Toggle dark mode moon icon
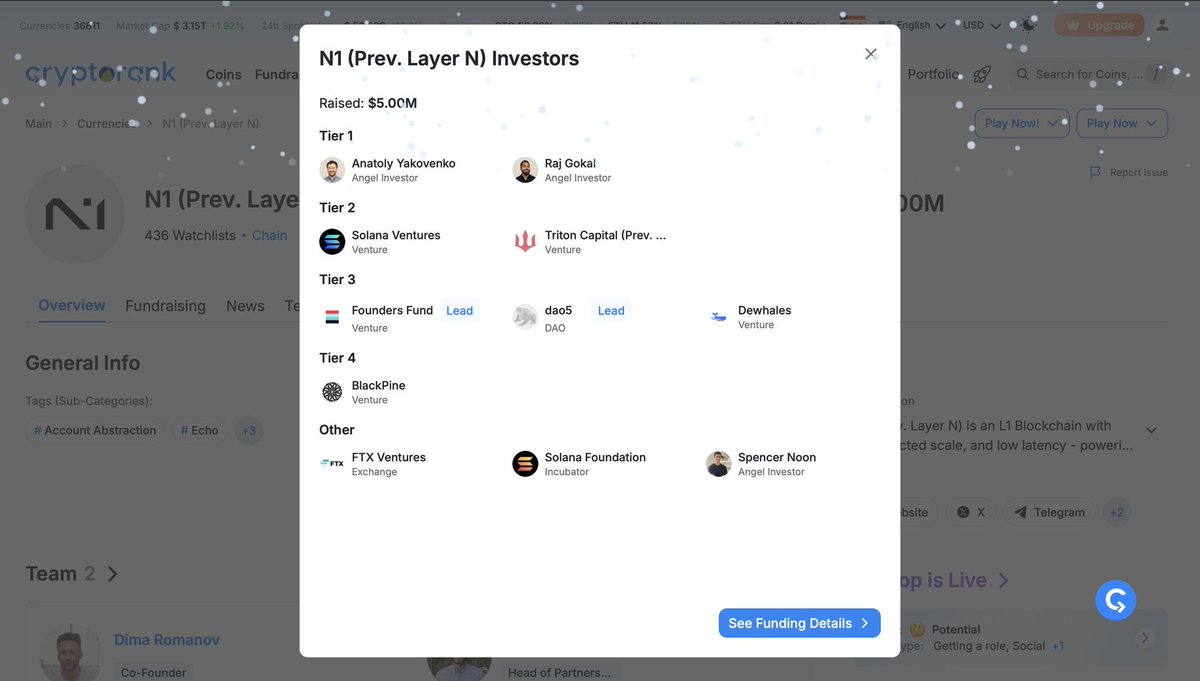The height and width of the screenshot is (681, 1200). tap(1028, 25)
